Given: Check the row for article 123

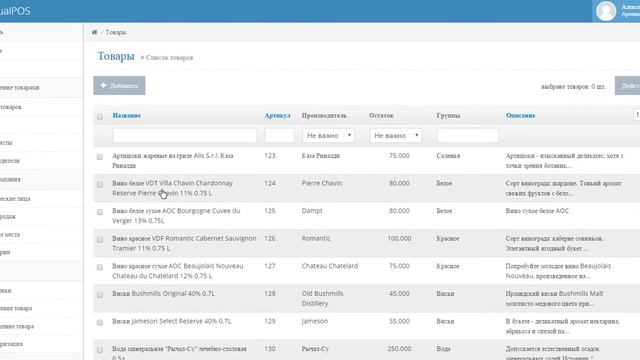Looking at the screenshot, I should pos(100,157).
